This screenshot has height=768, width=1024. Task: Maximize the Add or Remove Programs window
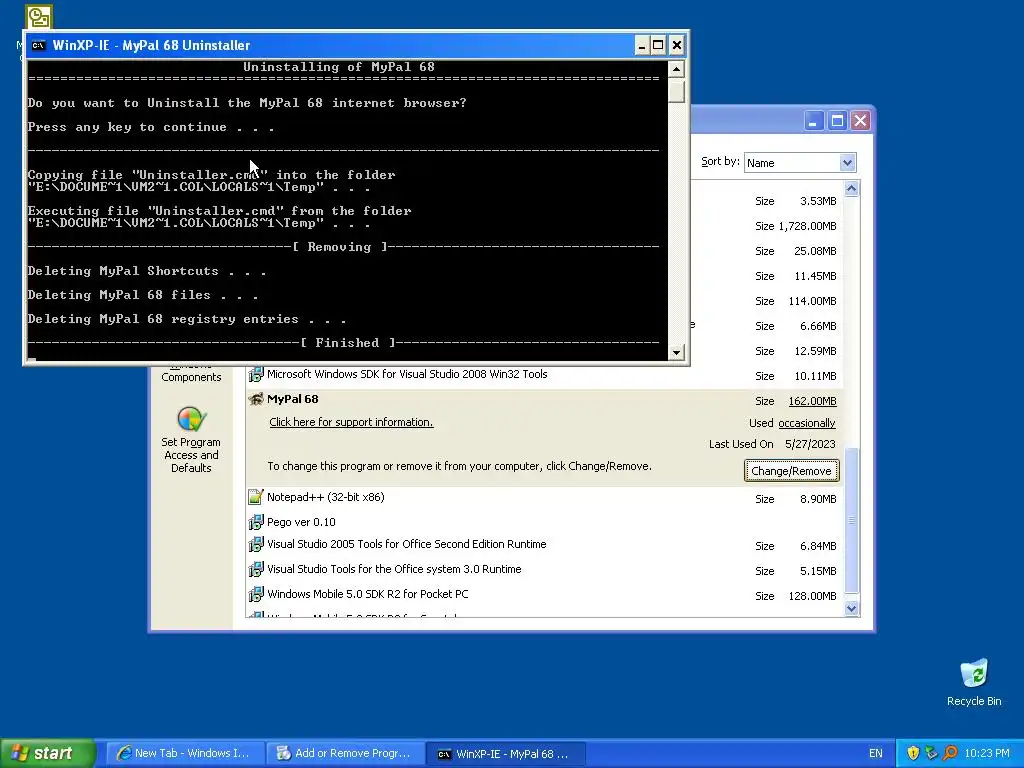coord(837,121)
